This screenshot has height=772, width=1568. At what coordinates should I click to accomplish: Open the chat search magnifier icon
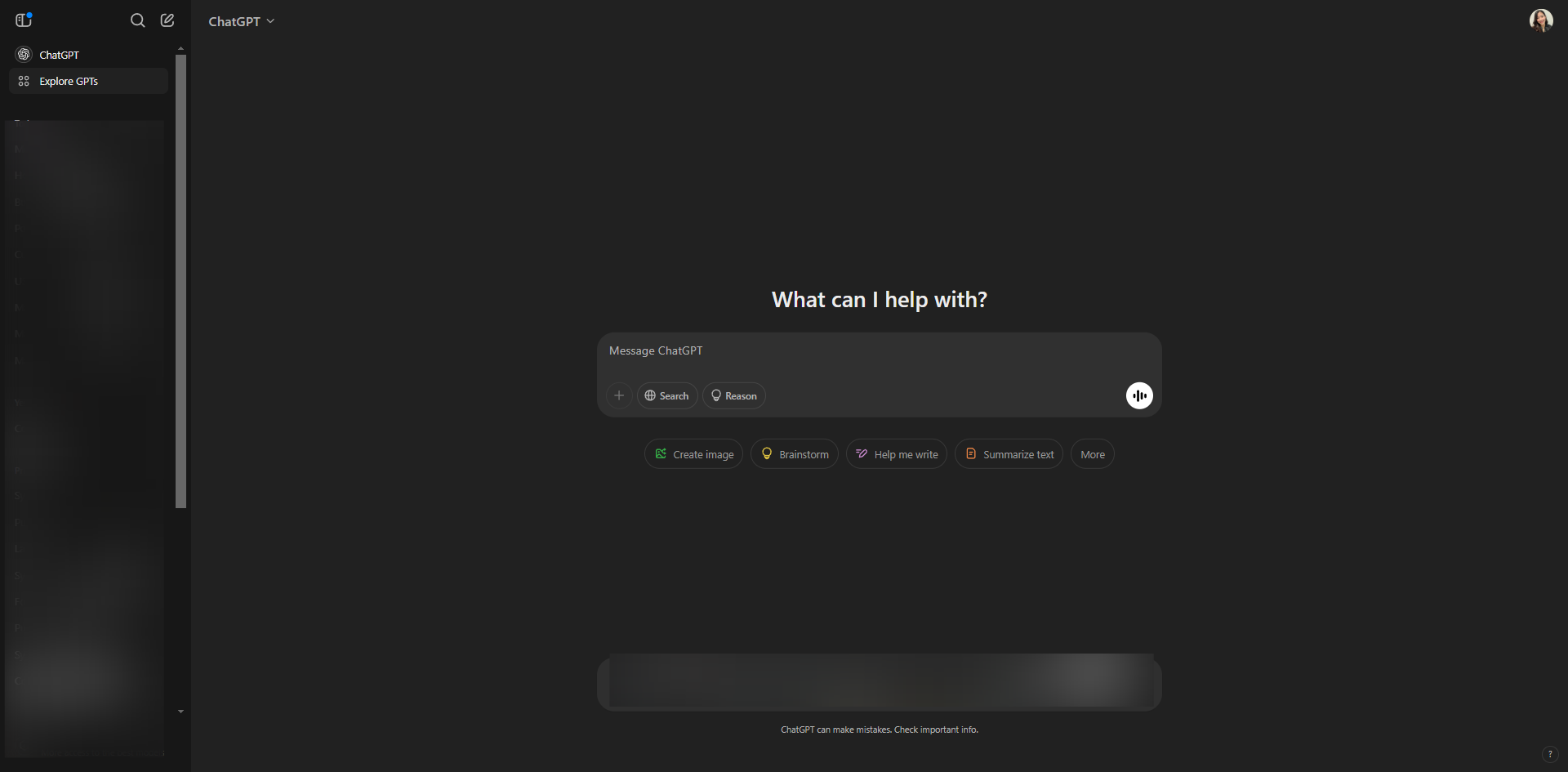tap(138, 20)
